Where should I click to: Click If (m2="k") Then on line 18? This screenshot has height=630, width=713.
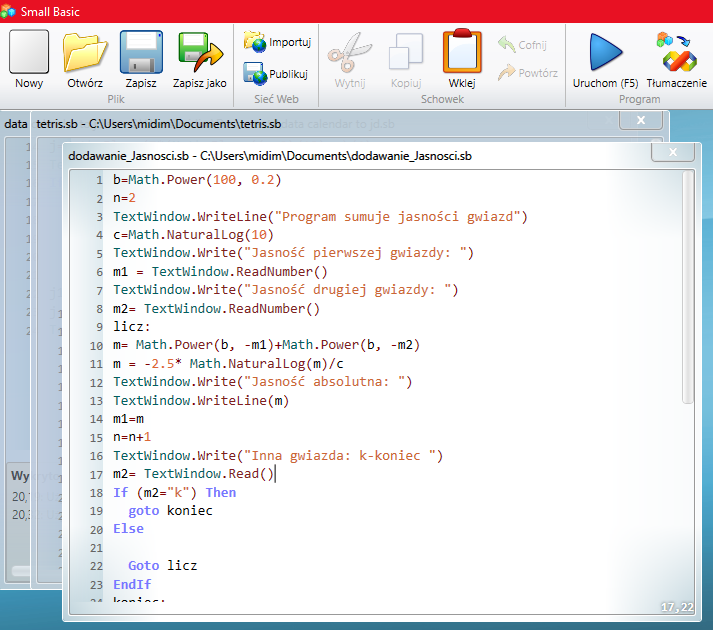(175, 493)
